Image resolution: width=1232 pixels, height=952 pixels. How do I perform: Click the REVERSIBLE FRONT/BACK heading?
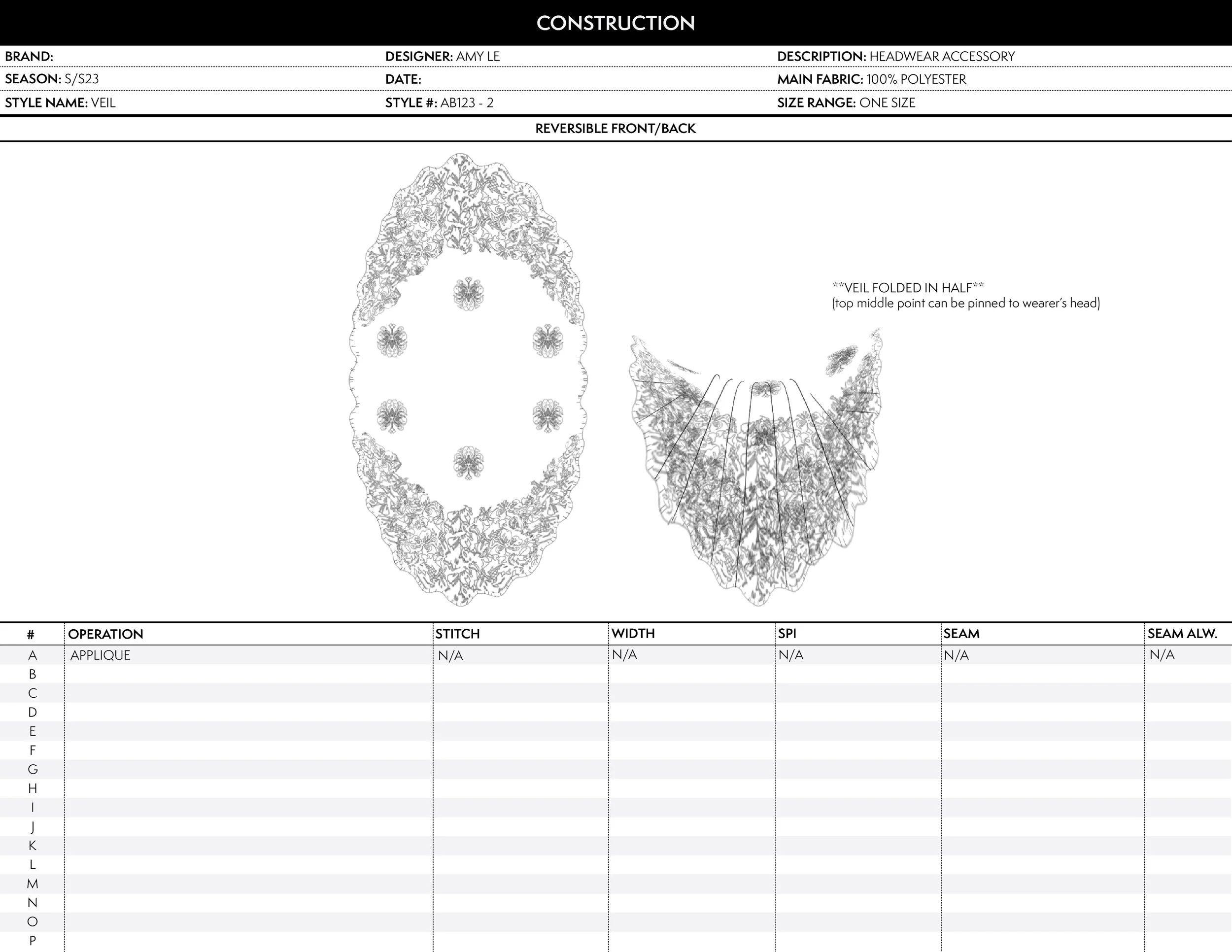click(616, 129)
